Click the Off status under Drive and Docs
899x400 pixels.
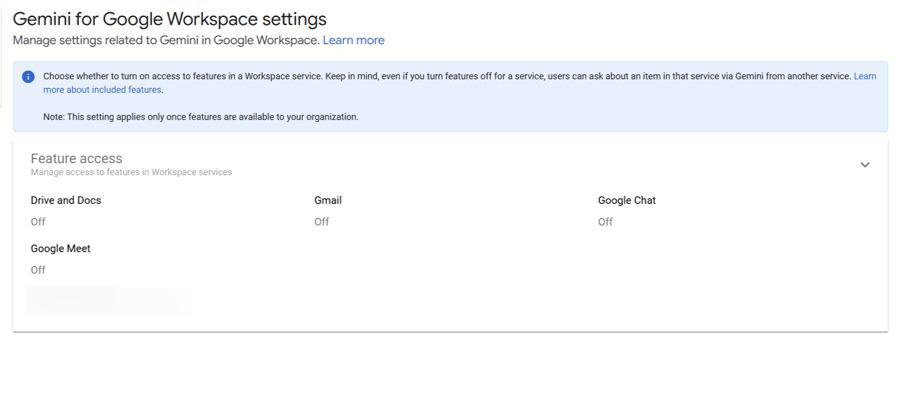[x=38, y=222]
